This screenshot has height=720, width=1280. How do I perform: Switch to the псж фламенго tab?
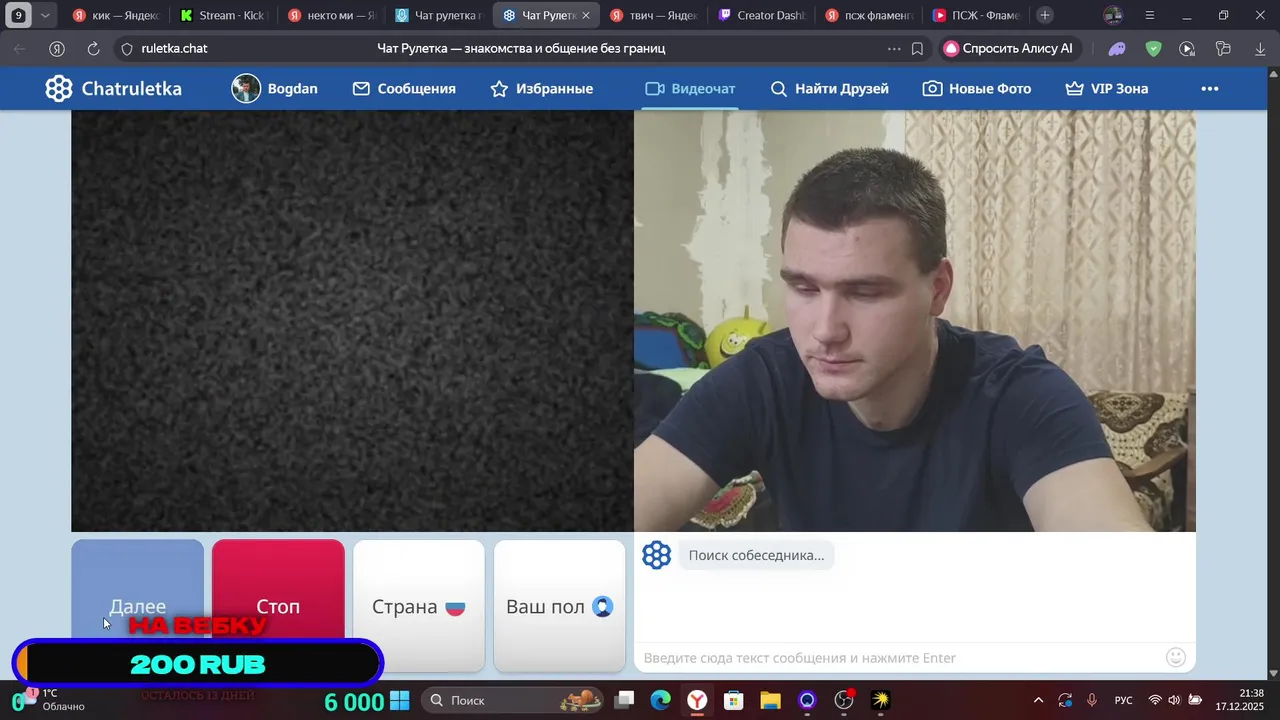[868, 15]
